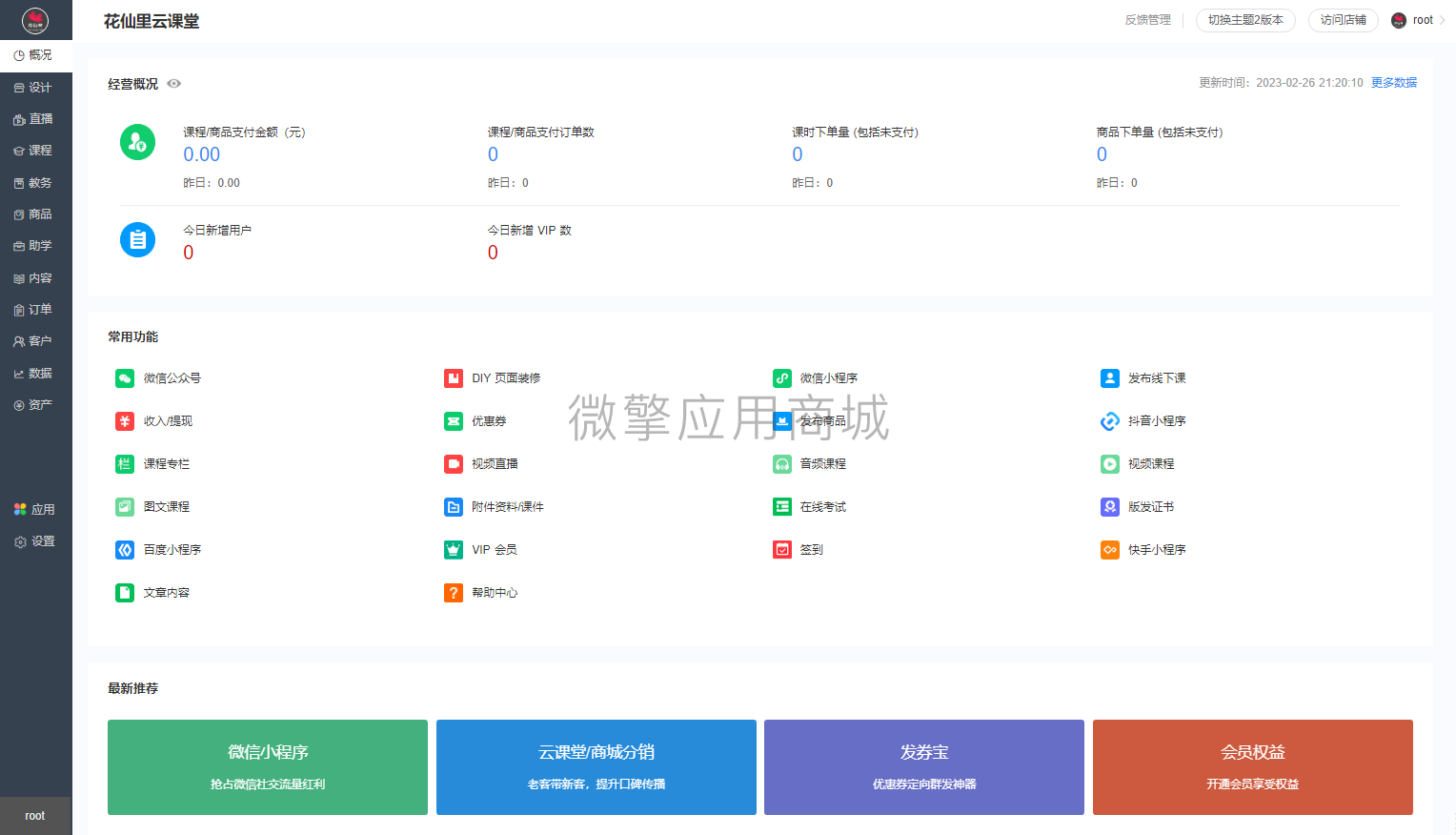Open the 百度小程序 icon

pyautogui.click(x=125, y=550)
